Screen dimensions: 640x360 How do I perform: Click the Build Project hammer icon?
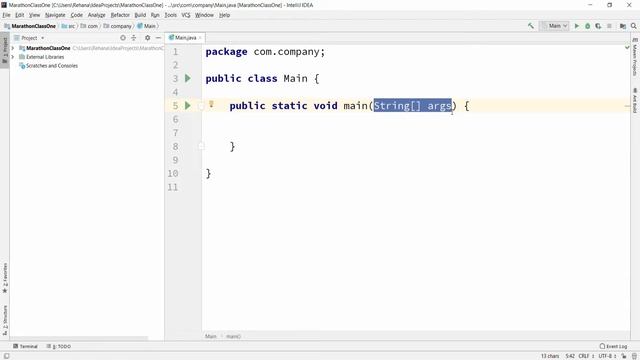click(531, 26)
